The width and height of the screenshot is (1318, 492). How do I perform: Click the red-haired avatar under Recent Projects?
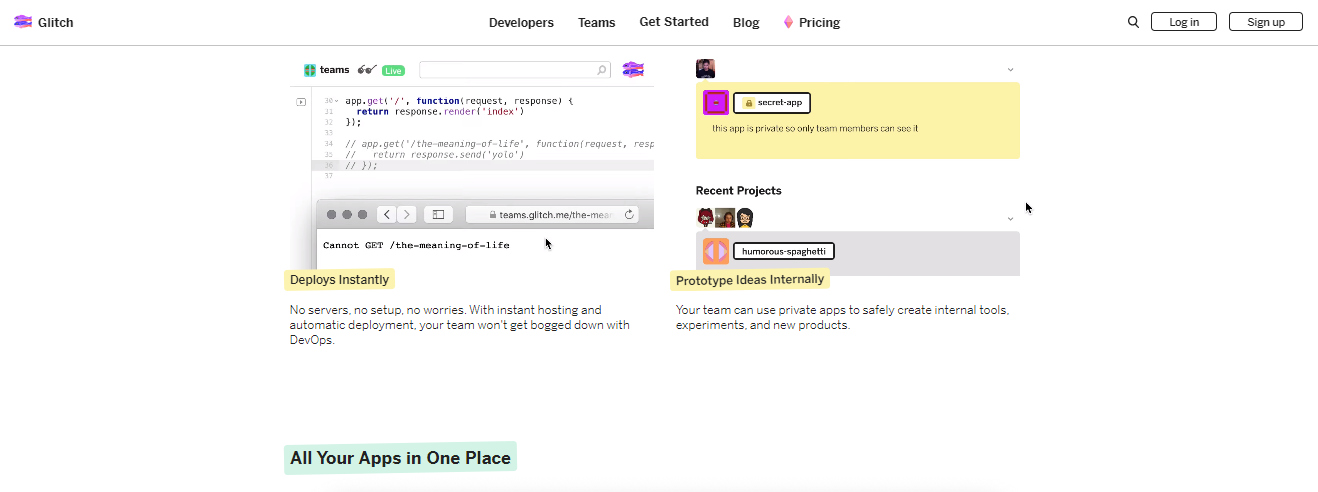coord(705,218)
